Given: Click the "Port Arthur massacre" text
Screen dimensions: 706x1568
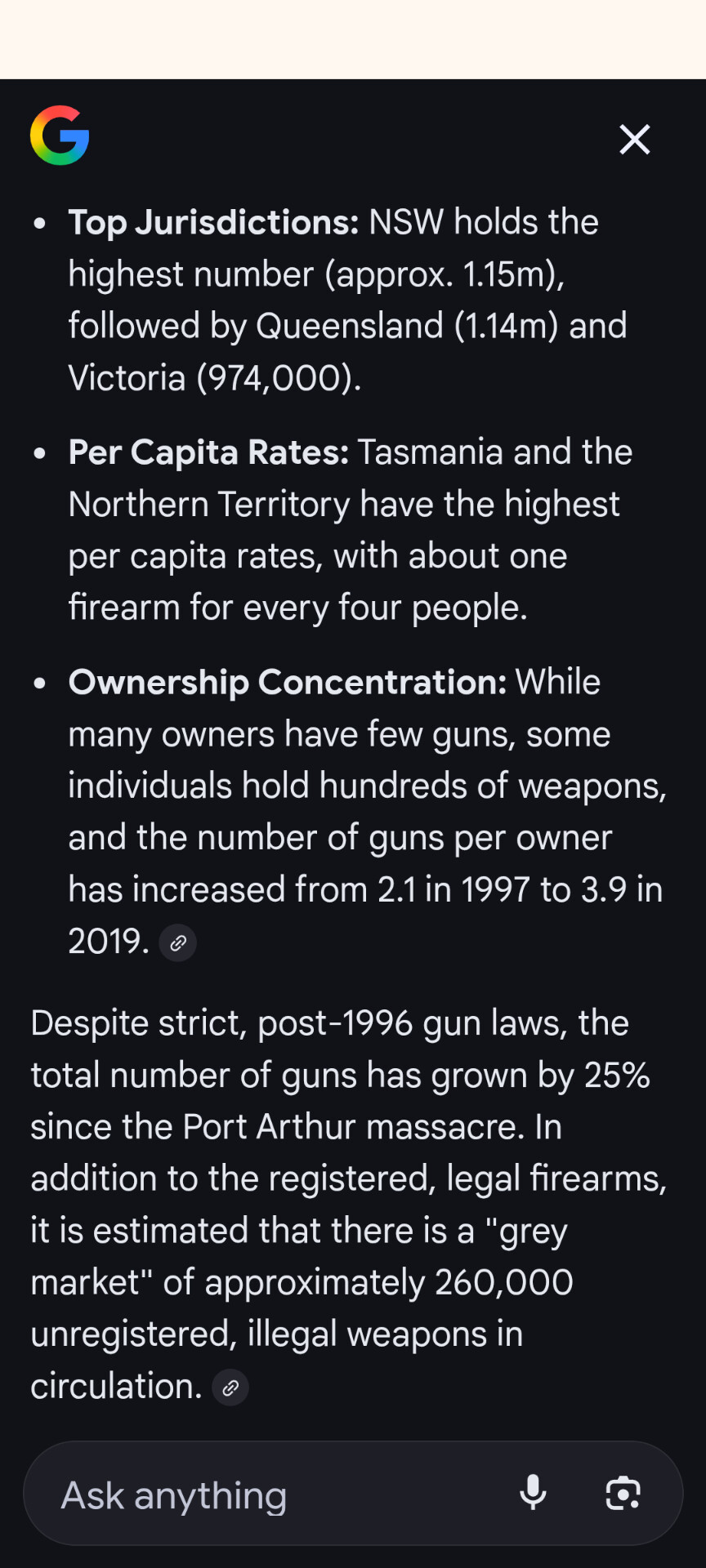Looking at the screenshot, I should pos(353,1127).
